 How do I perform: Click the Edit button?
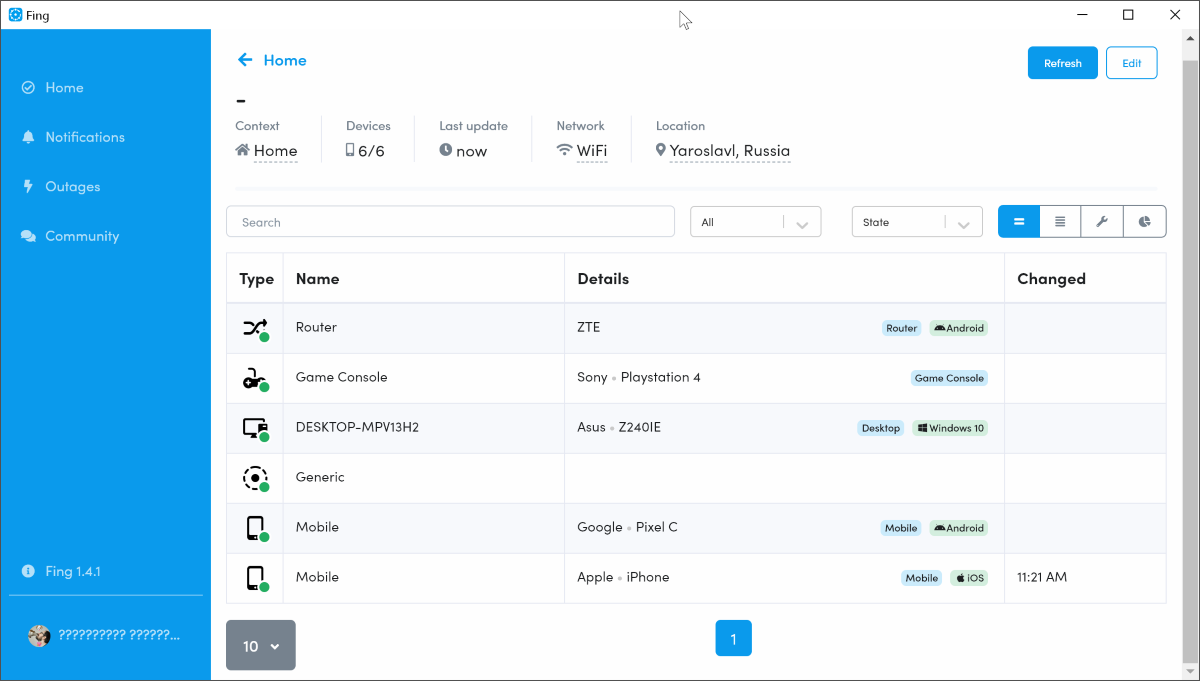pos(1132,63)
